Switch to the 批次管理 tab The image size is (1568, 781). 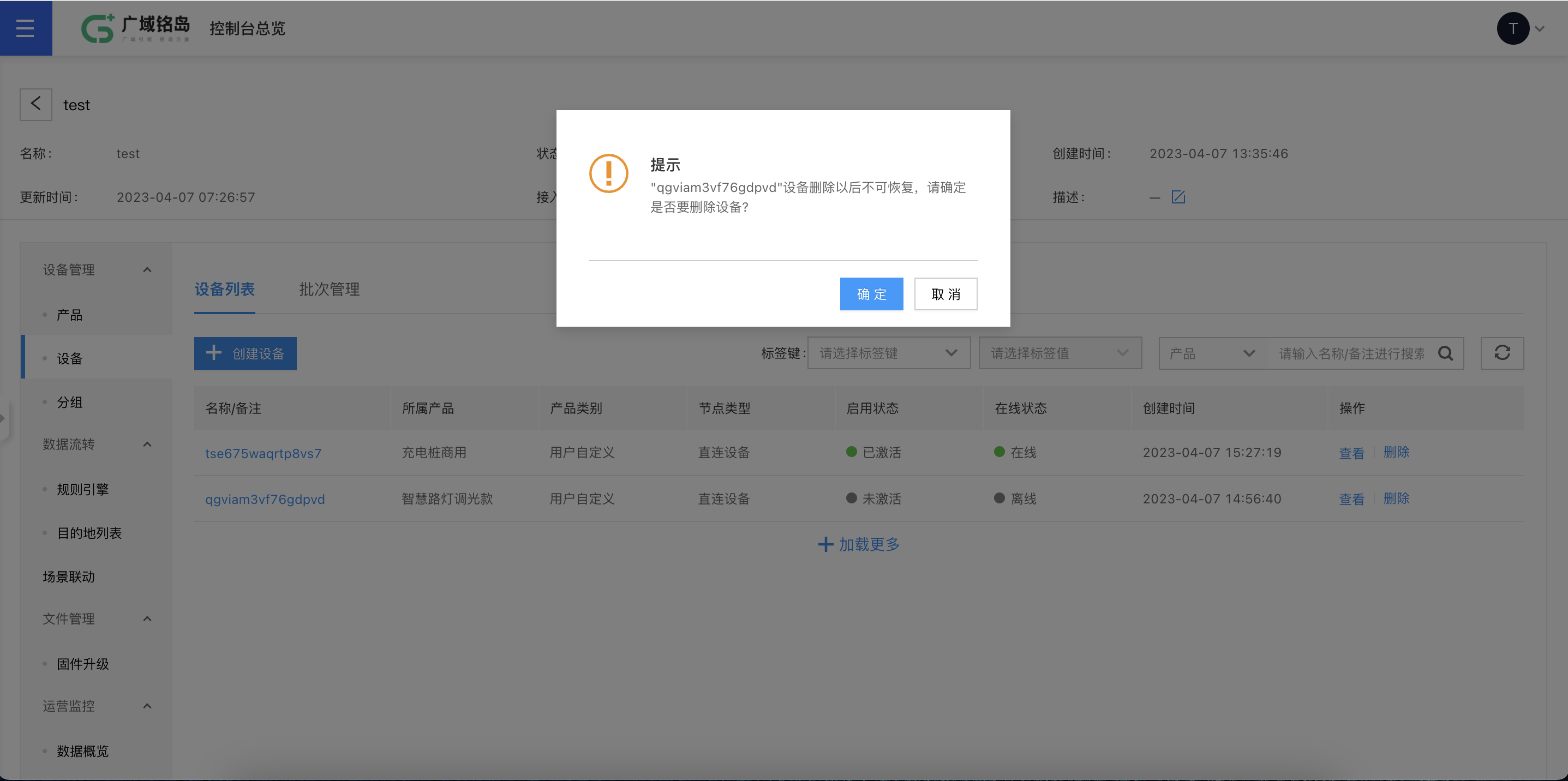click(x=330, y=290)
